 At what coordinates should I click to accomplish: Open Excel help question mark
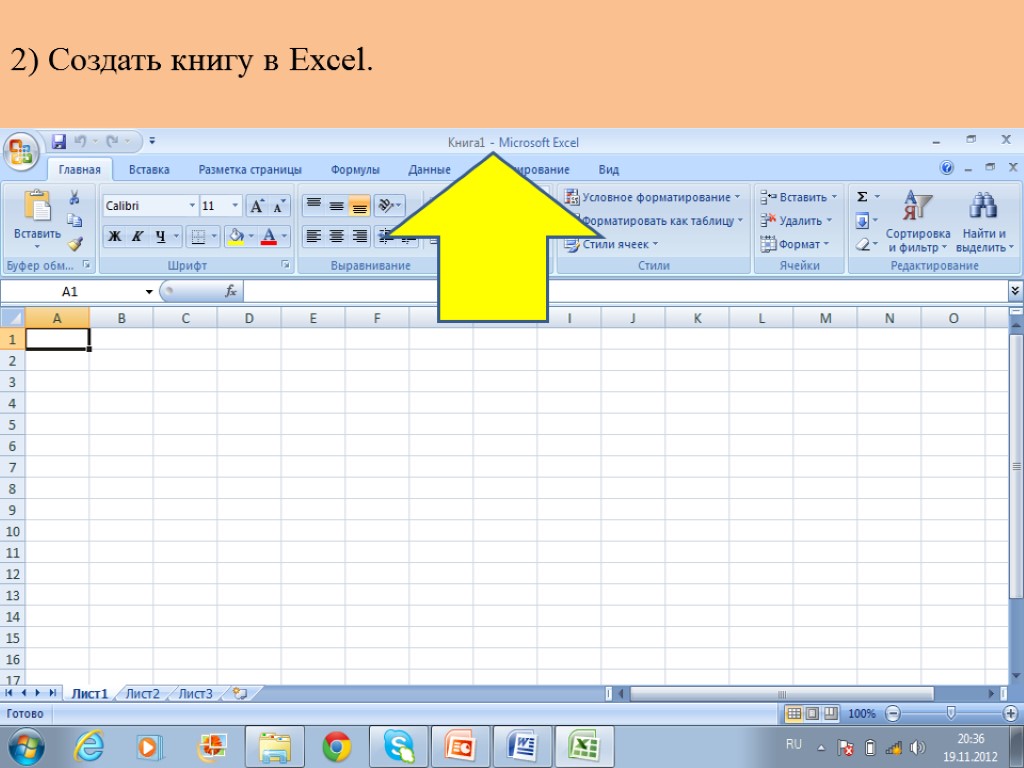(946, 168)
